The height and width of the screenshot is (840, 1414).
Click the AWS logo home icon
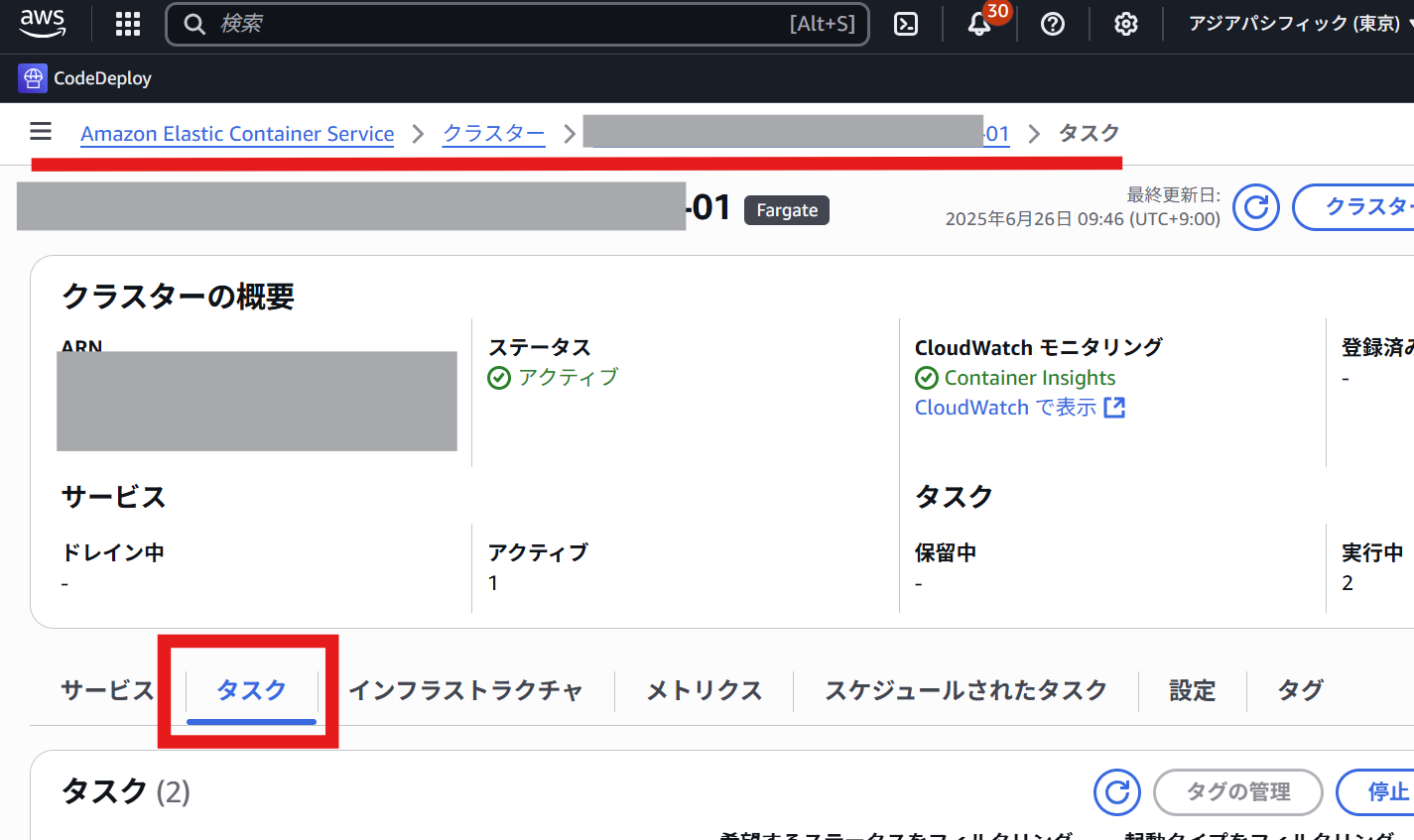coord(43,23)
